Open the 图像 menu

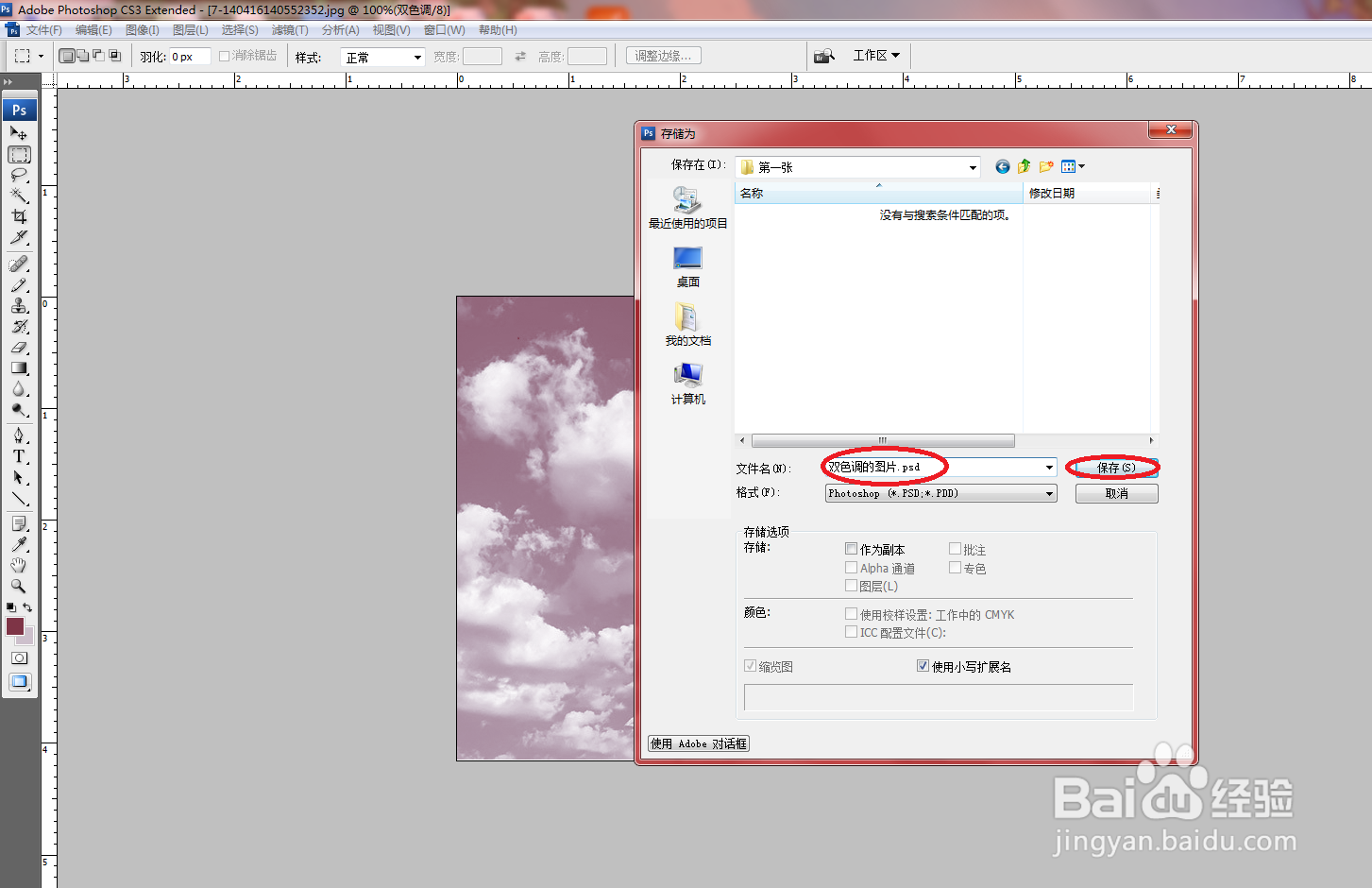pos(141,29)
